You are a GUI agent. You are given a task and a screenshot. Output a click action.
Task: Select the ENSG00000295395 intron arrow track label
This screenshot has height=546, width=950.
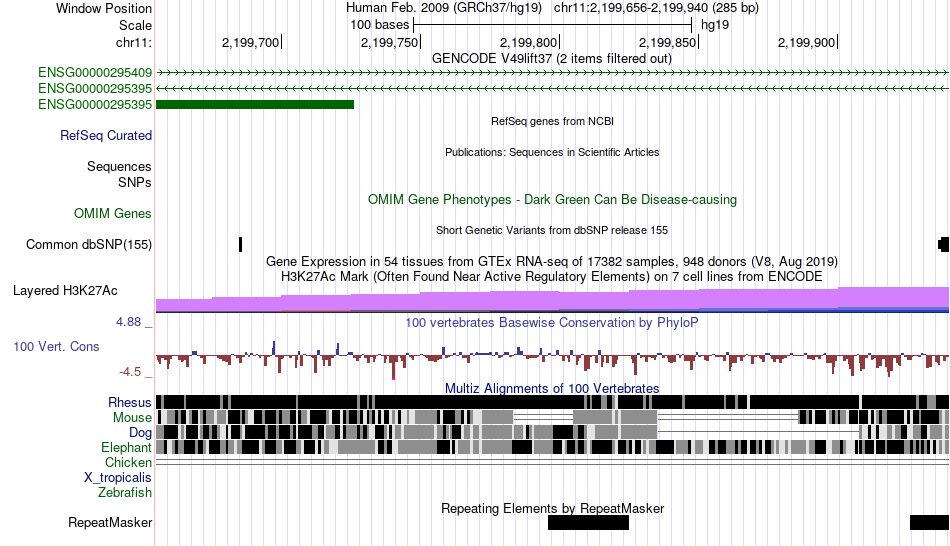point(95,88)
